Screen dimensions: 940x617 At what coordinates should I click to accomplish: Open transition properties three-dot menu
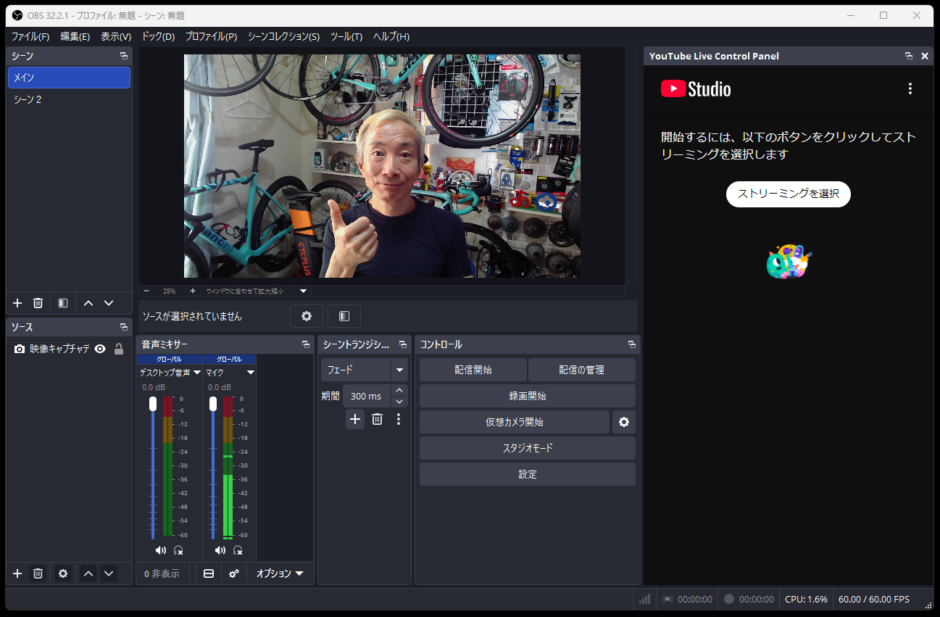399,419
